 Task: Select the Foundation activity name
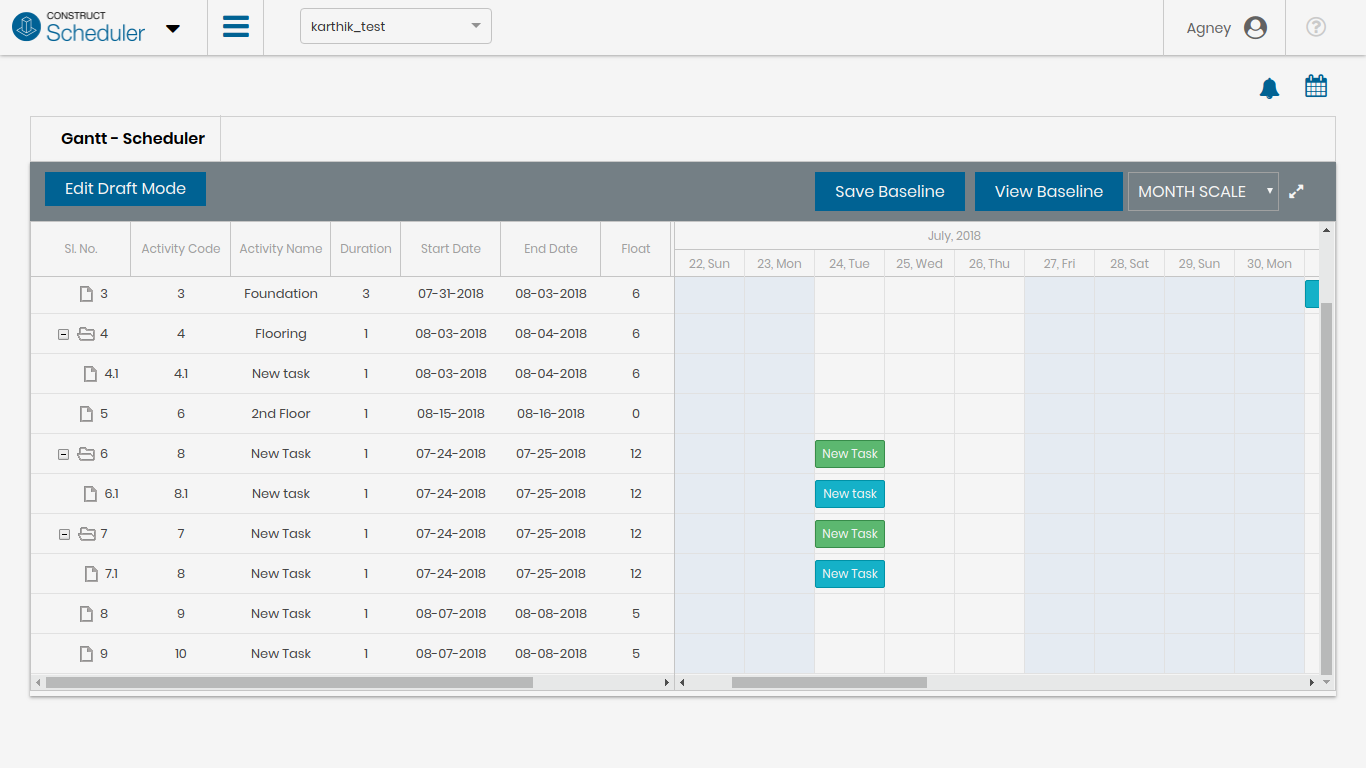tap(281, 294)
